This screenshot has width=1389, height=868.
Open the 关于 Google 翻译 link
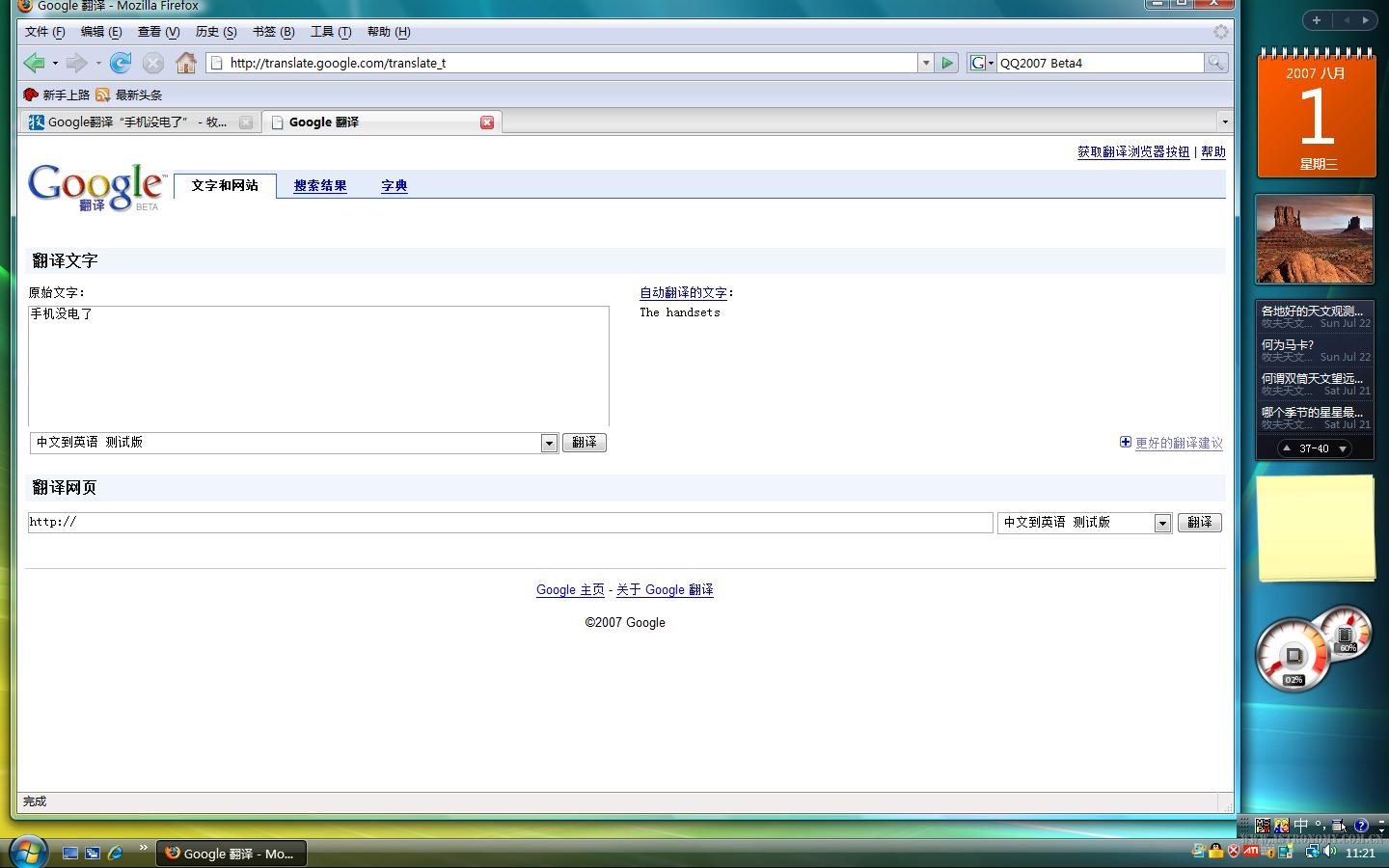[x=665, y=590]
